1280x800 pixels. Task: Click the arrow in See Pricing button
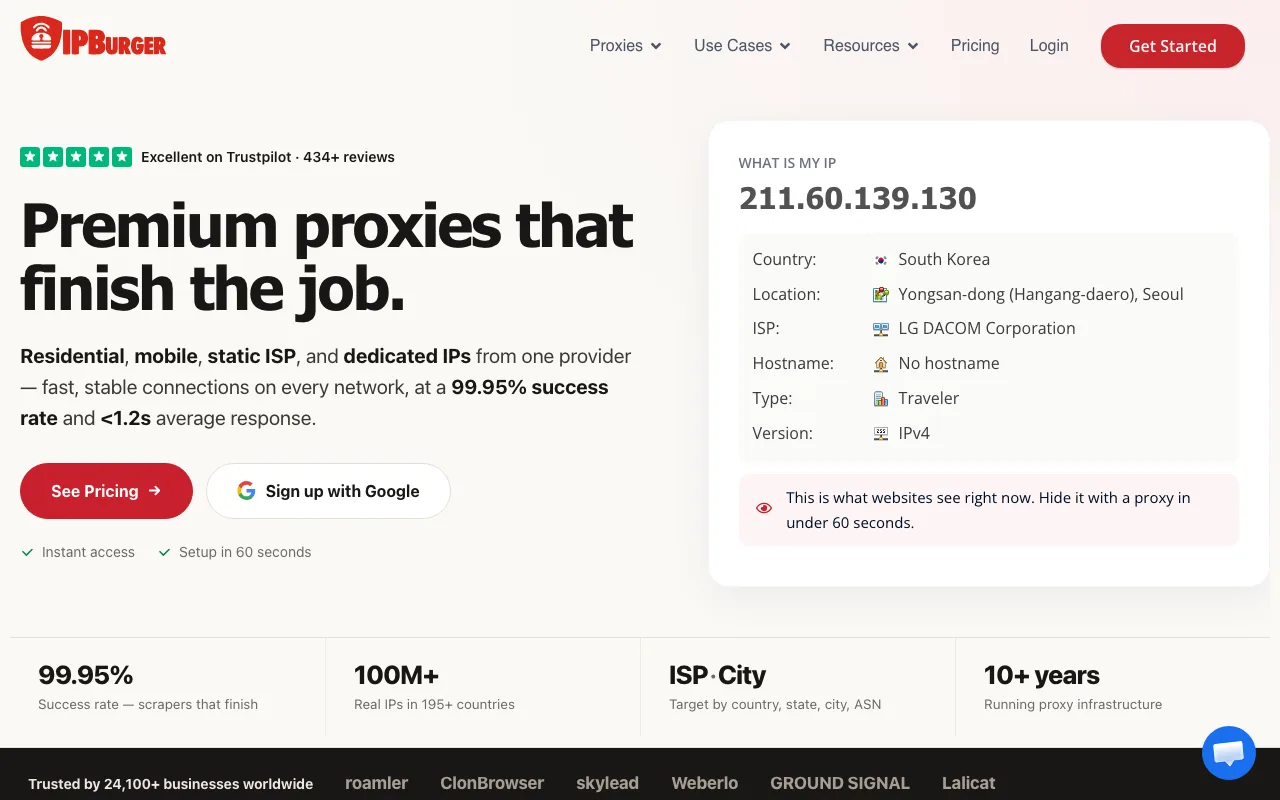[x=155, y=491]
